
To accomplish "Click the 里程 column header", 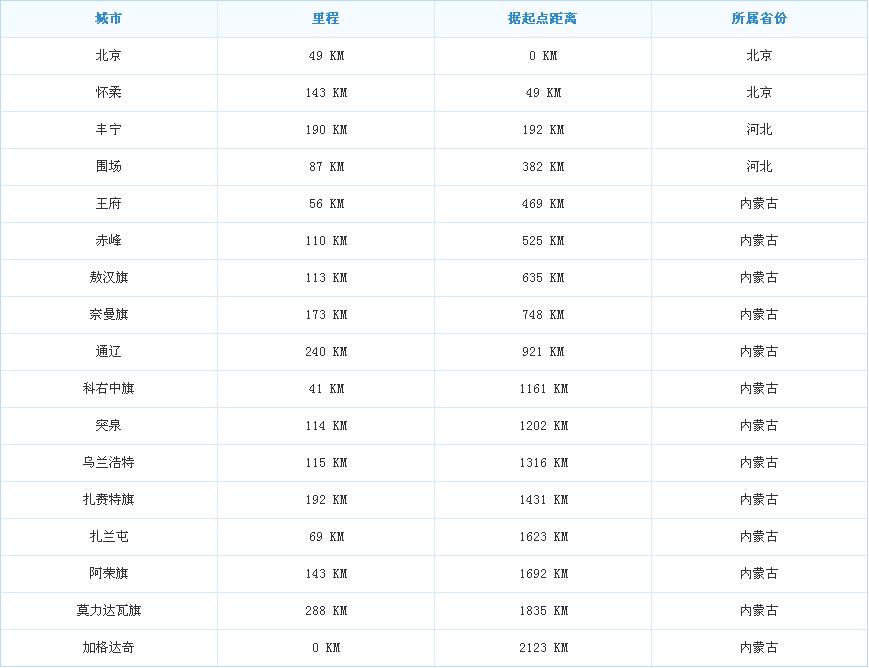I will 326,19.
